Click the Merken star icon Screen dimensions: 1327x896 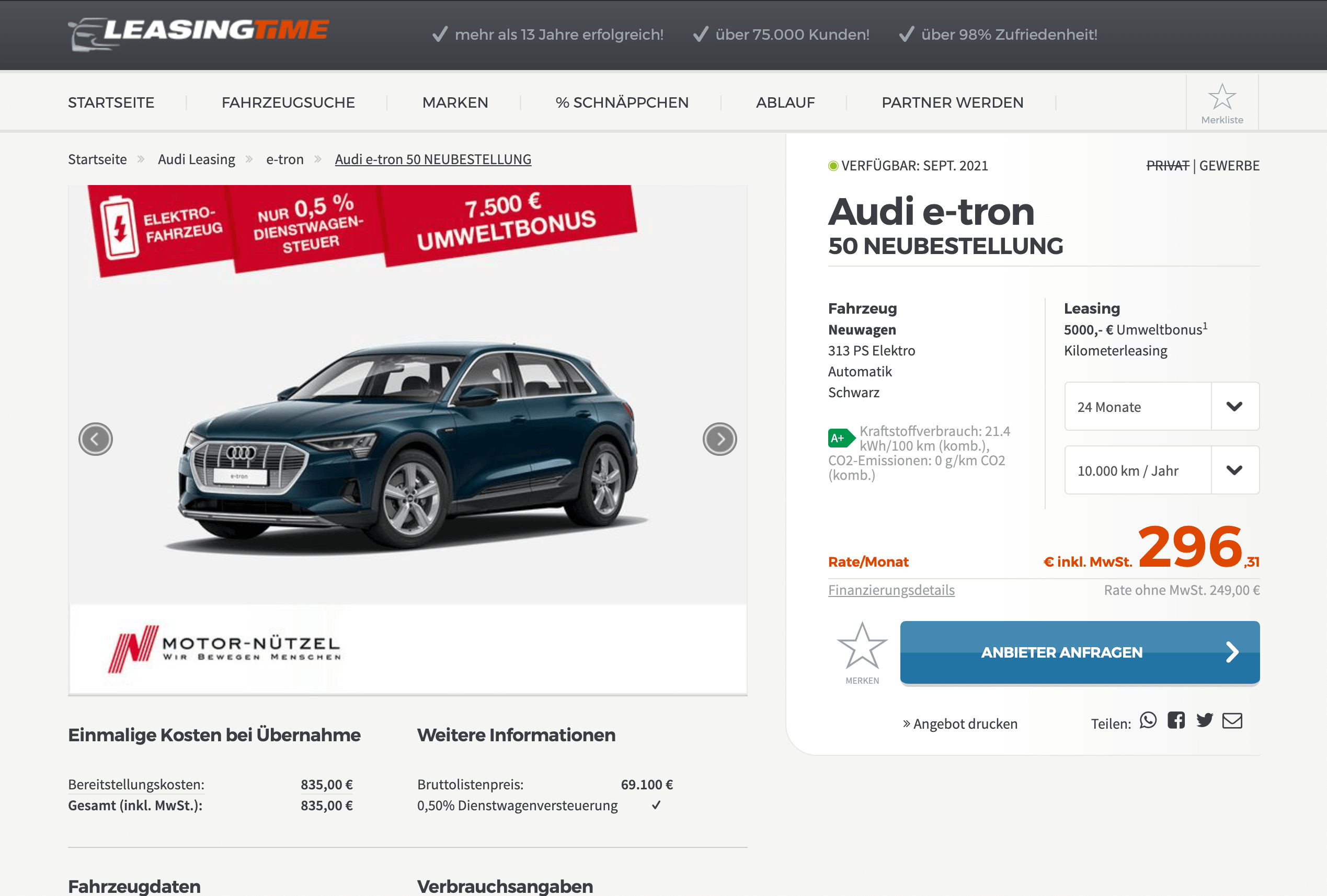[862, 645]
